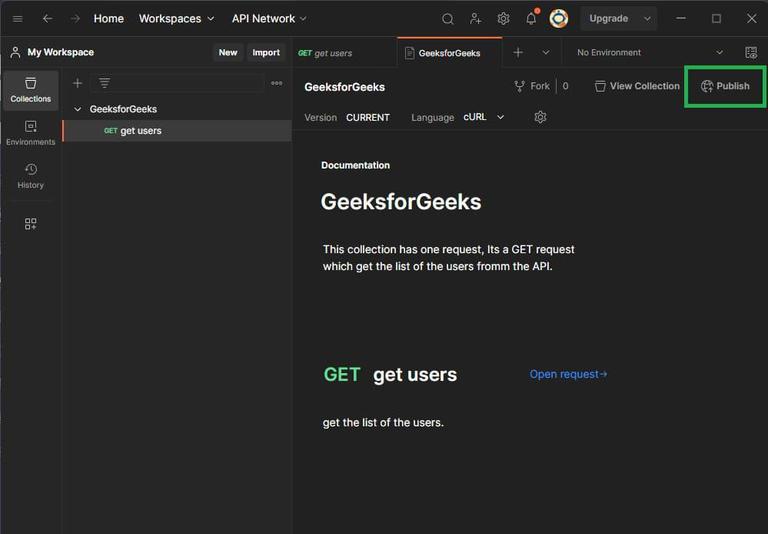Expand the Workspaces dropdown
Image resolution: width=768 pixels, height=534 pixels.
176,19
